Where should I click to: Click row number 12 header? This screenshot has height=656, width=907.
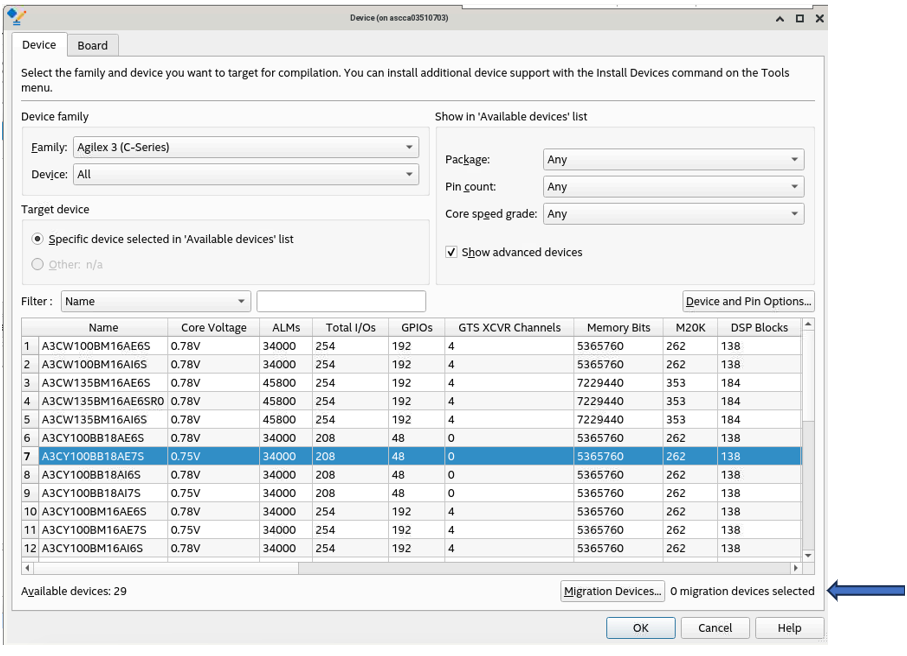[x=30, y=548]
